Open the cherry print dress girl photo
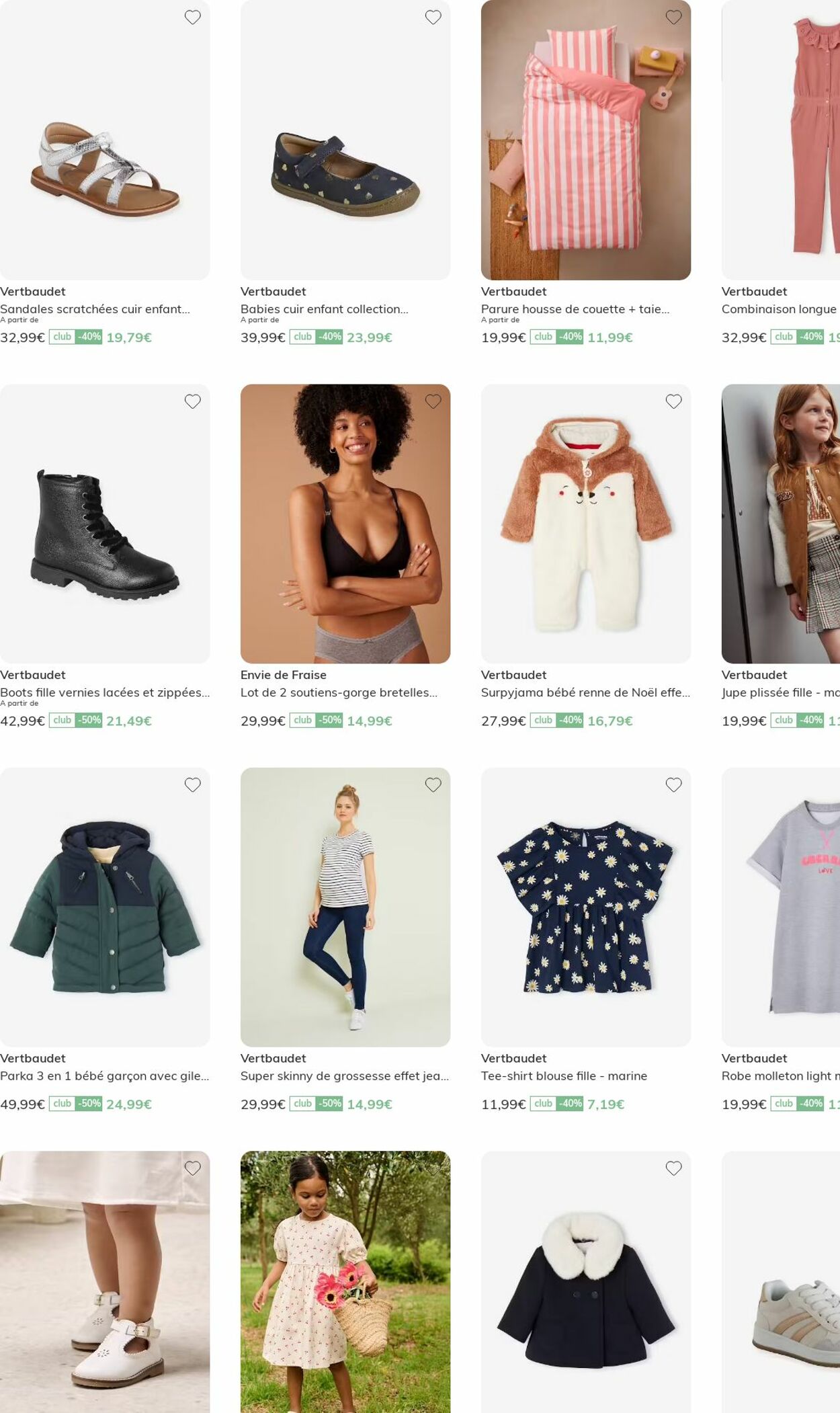This screenshot has height=1413, width=840. pyautogui.click(x=345, y=1281)
